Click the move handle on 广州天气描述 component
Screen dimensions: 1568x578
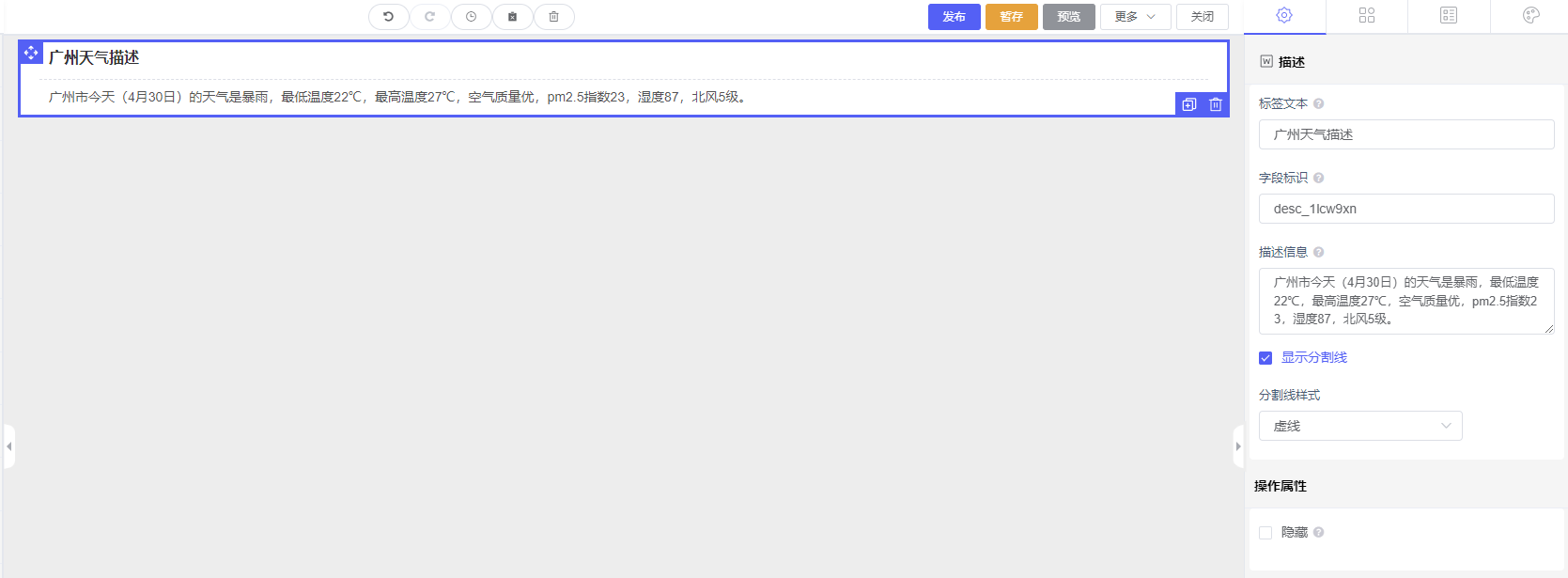point(31,53)
